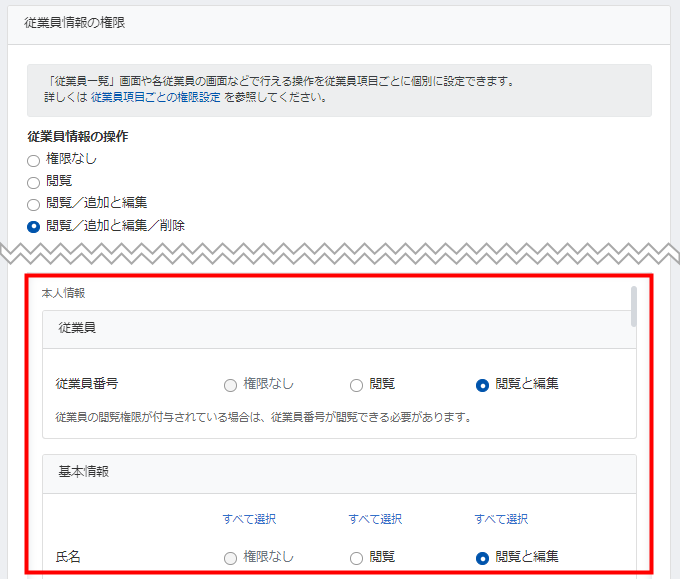The width and height of the screenshot is (680, 579).
Task: Set 氏名 to 権限なし
Action: point(230,558)
